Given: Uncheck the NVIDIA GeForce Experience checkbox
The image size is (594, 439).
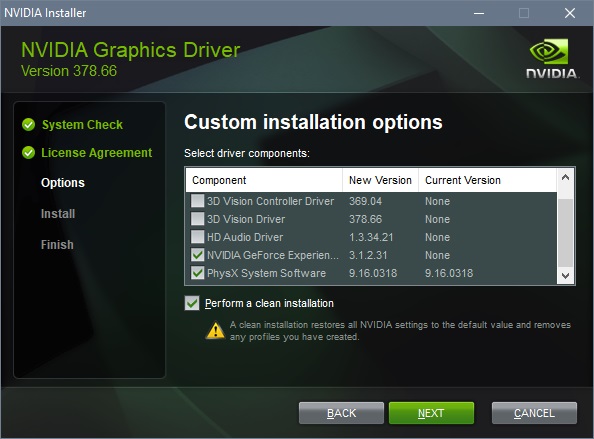Looking at the screenshot, I should (x=197, y=255).
